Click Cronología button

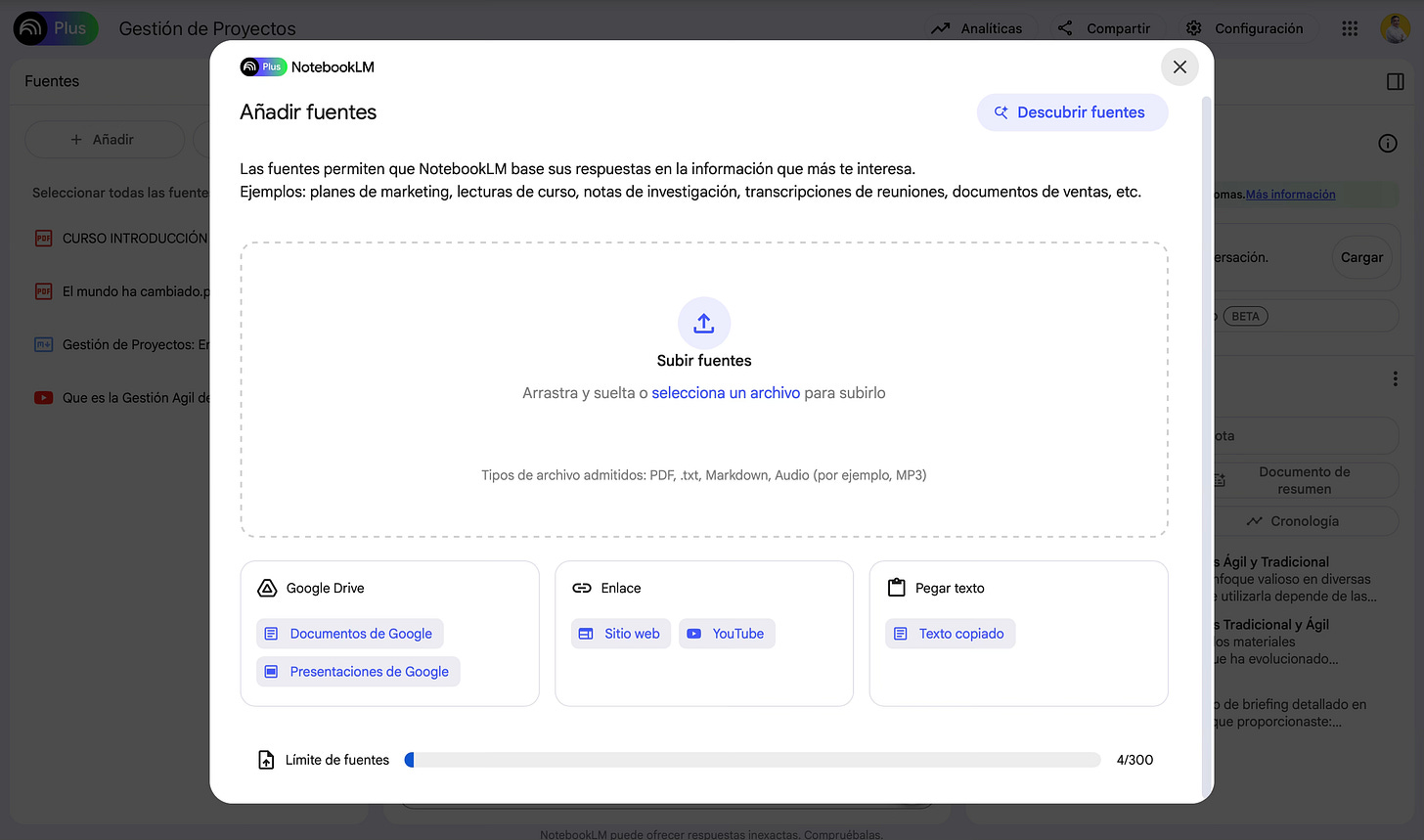pos(1304,521)
